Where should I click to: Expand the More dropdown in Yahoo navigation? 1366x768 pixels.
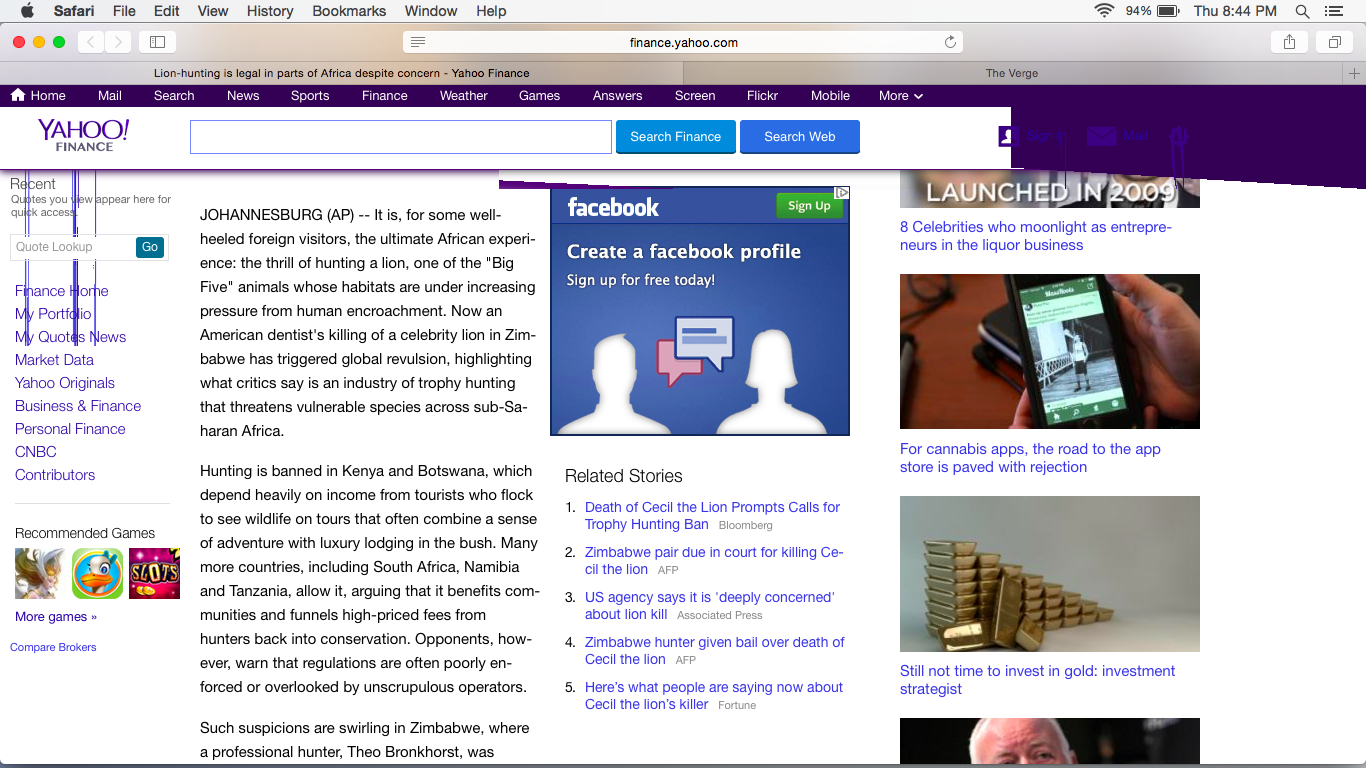(900, 96)
